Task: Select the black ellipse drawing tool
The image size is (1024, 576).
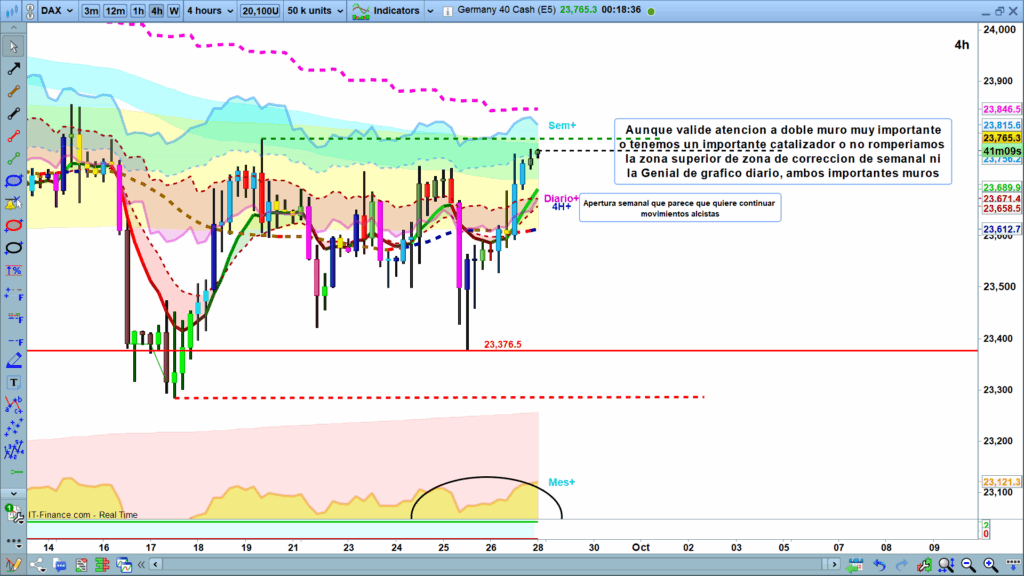Action: point(14,247)
